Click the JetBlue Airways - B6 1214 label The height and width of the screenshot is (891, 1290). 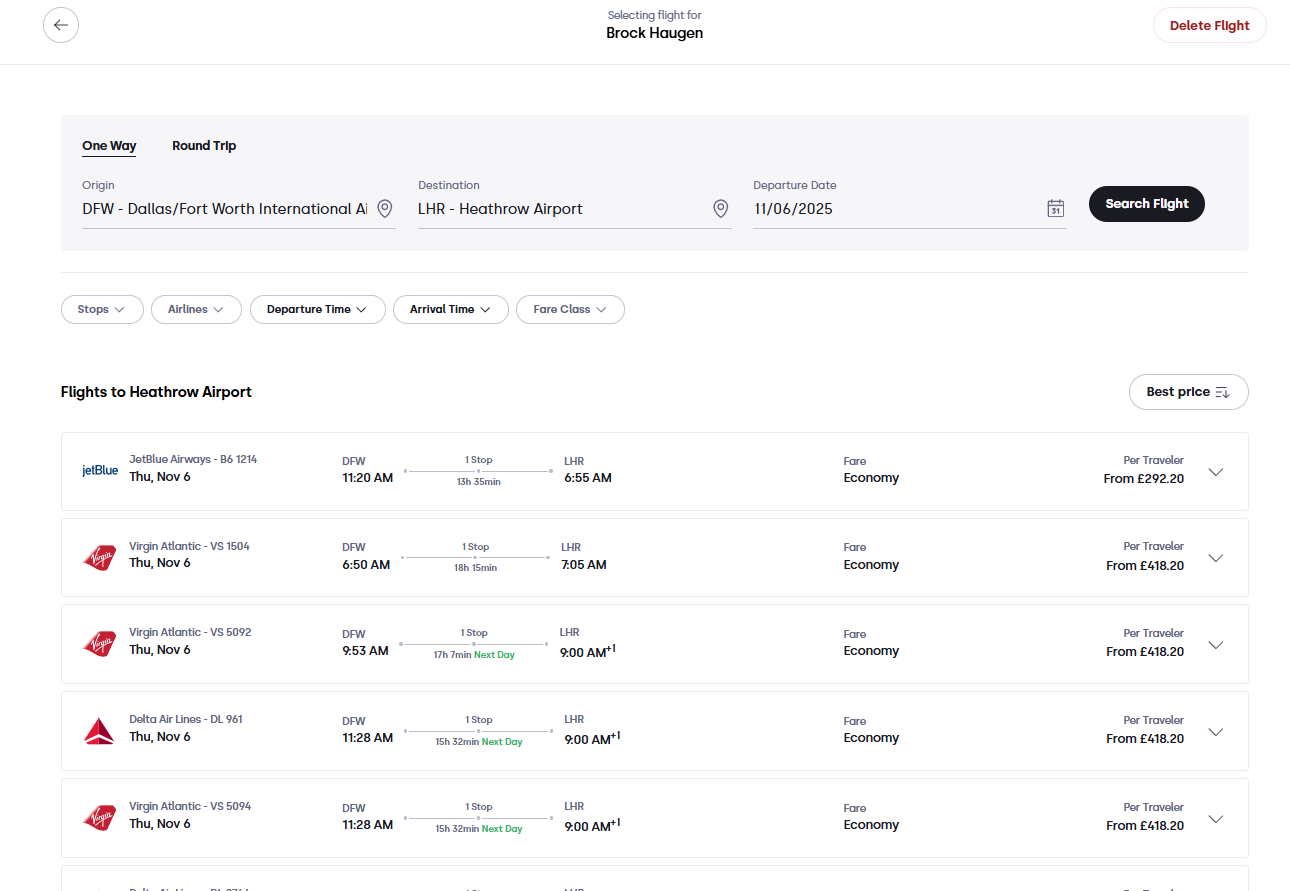(193, 459)
